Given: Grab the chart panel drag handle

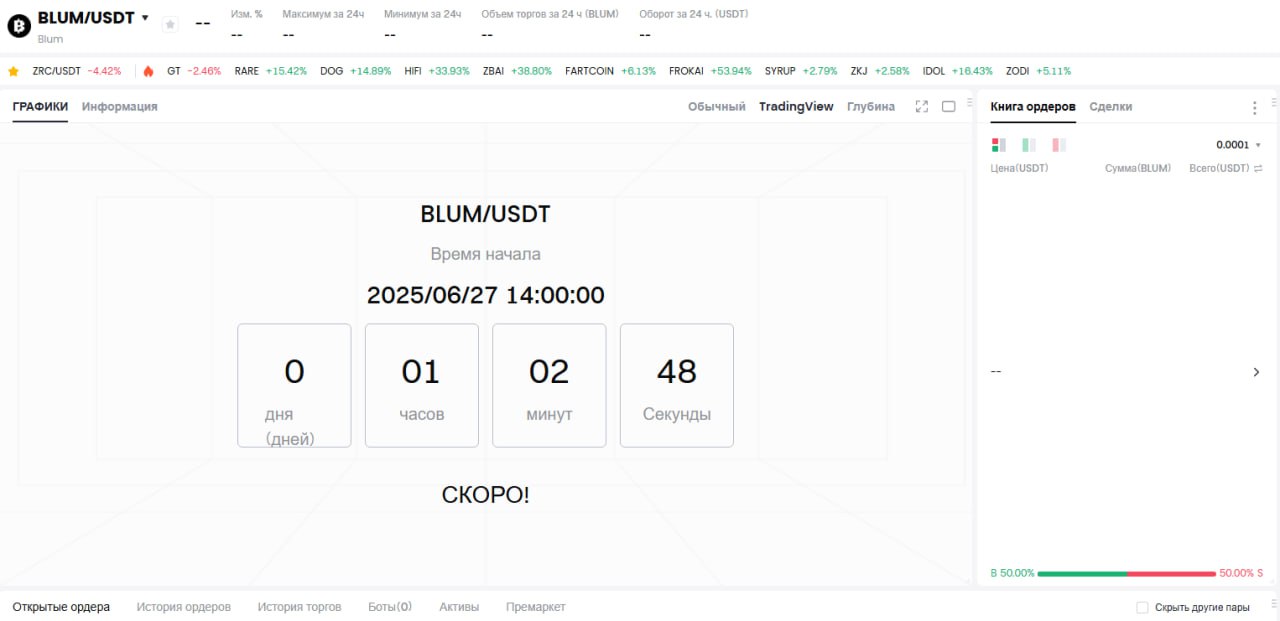Looking at the screenshot, I should click(x=969, y=102).
